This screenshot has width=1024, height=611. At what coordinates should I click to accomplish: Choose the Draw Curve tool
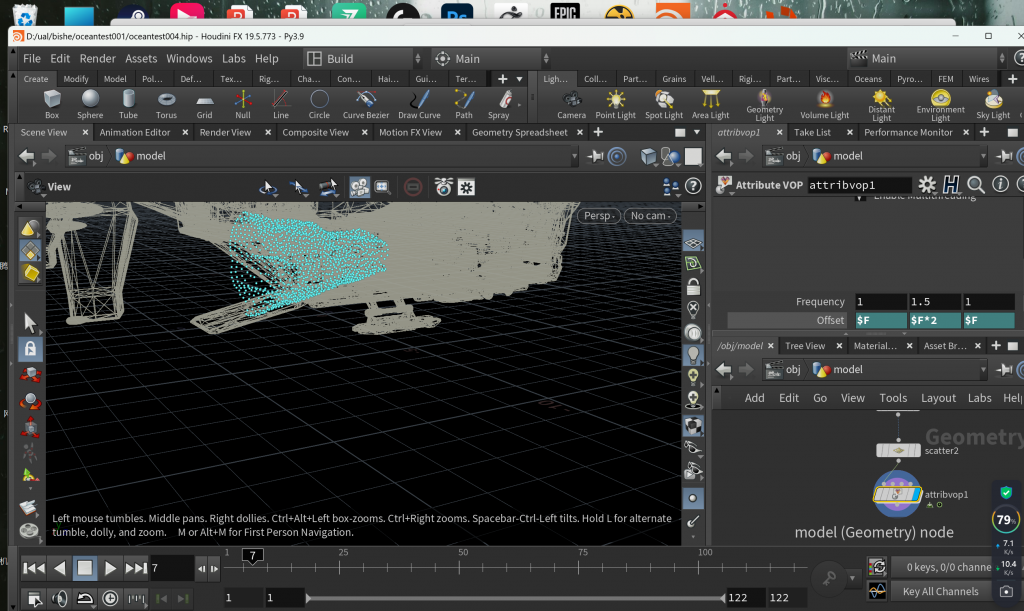coord(419,104)
